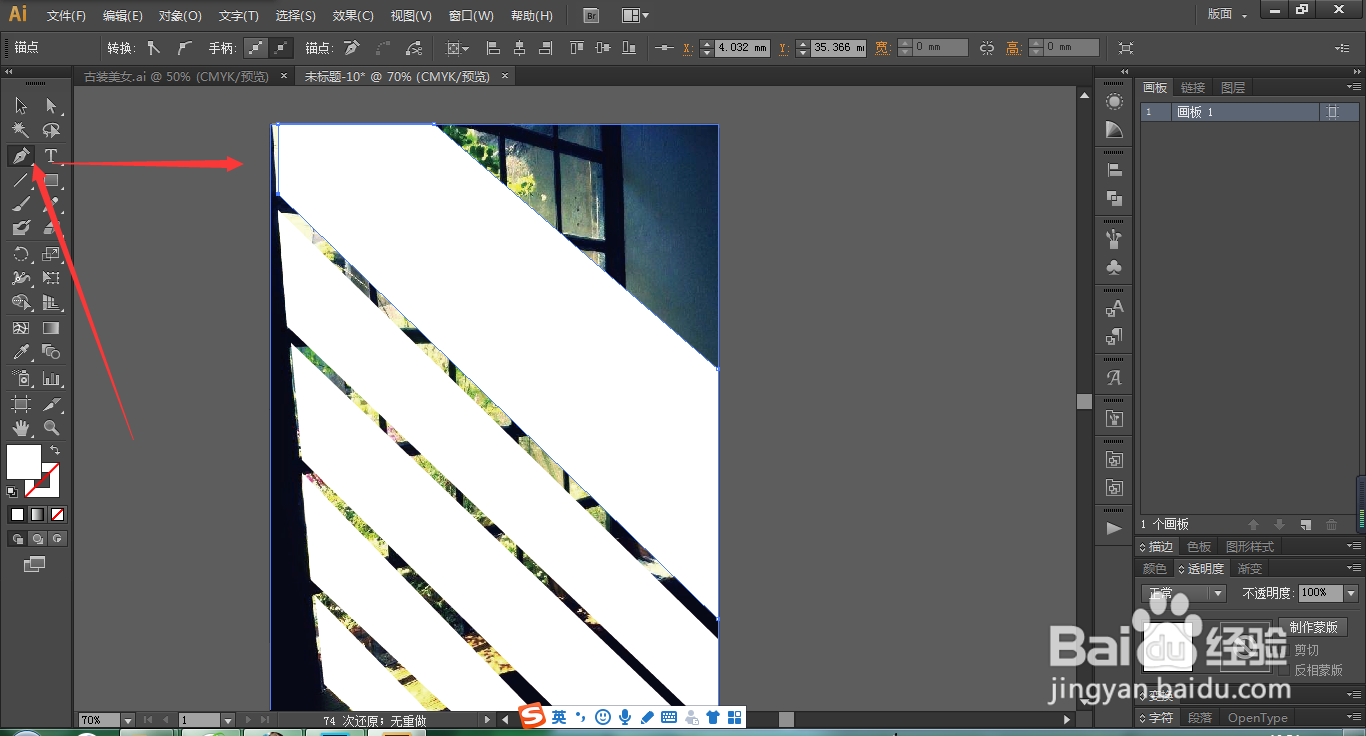Viewport: 1366px width, 736px height.
Task: Open the 对象(O) menu
Action: (x=180, y=16)
